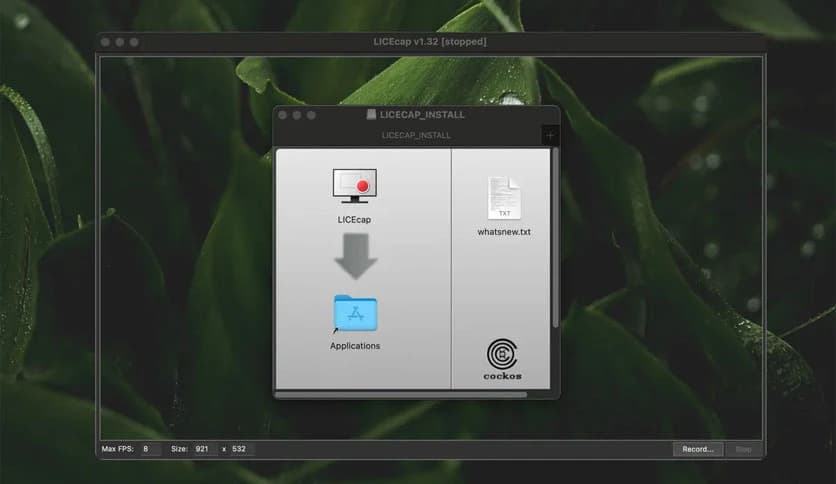Select the LICECAP_INSTALL Finder tab
The width and height of the screenshot is (836, 484).
(409, 135)
